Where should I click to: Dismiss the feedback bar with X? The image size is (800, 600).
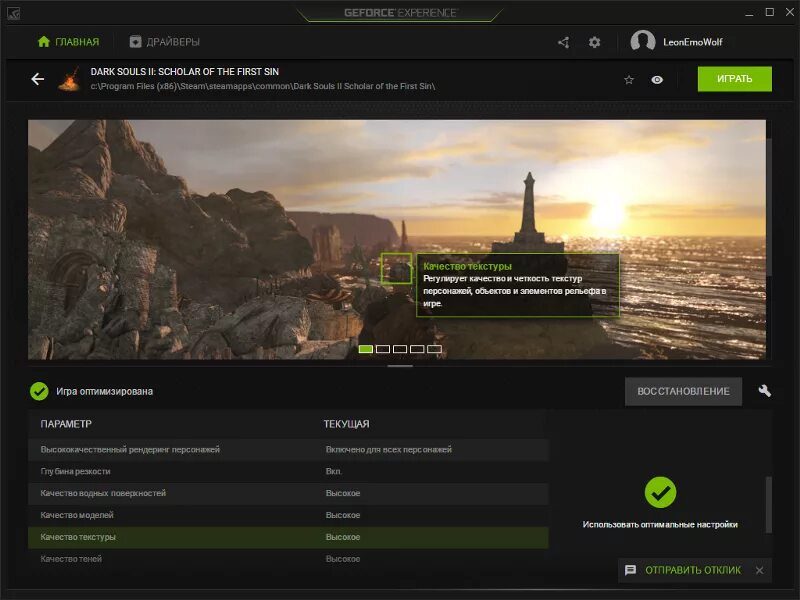point(760,570)
